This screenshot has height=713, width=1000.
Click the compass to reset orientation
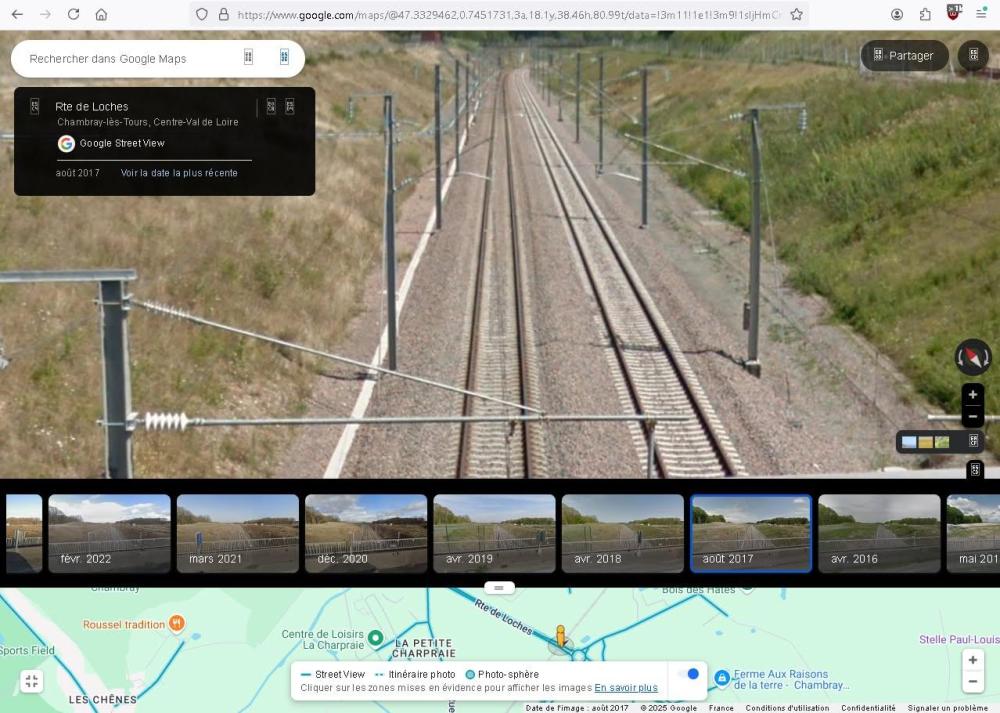click(973, 357)
